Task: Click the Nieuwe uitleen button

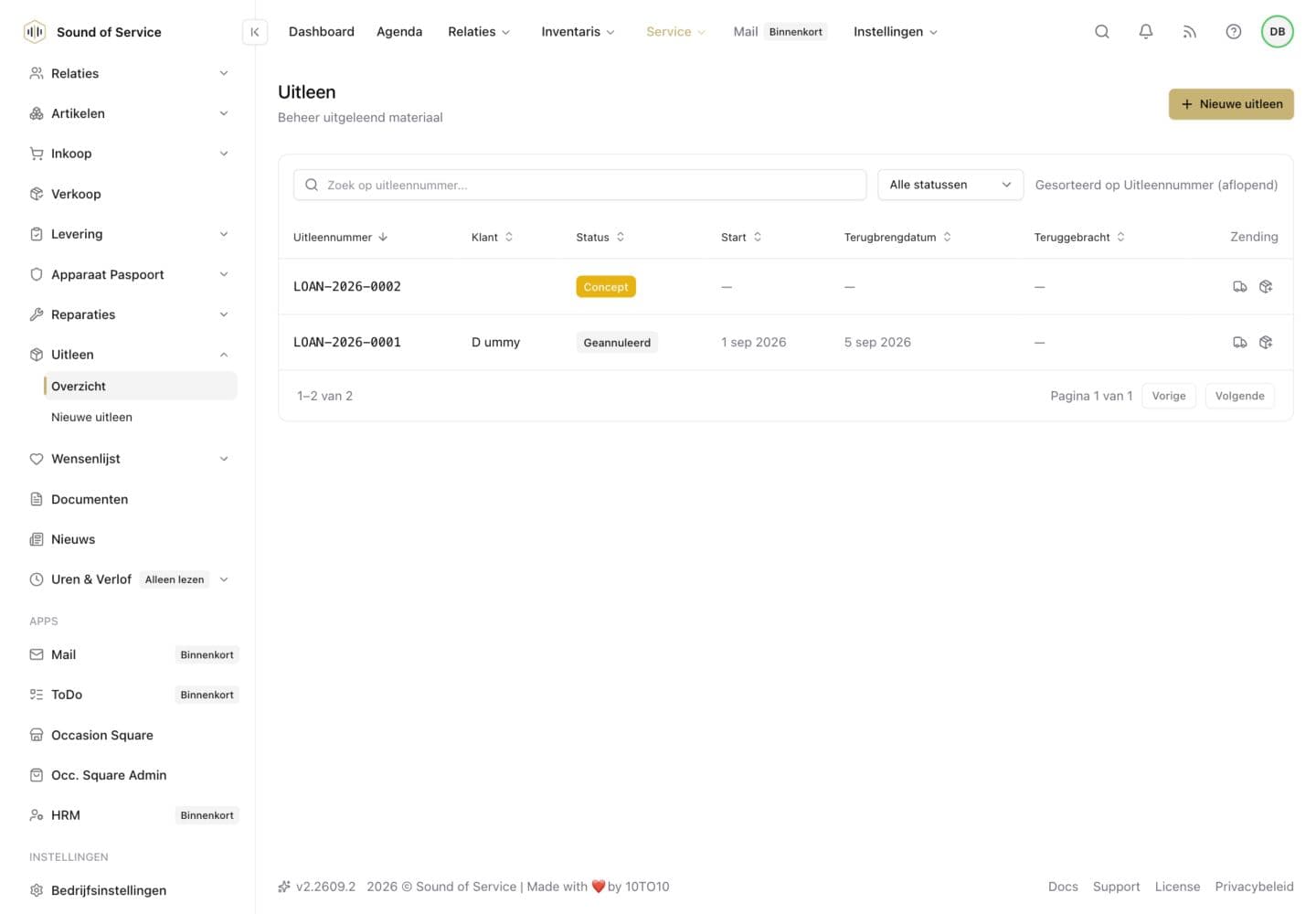Action: pos(1231,104)
